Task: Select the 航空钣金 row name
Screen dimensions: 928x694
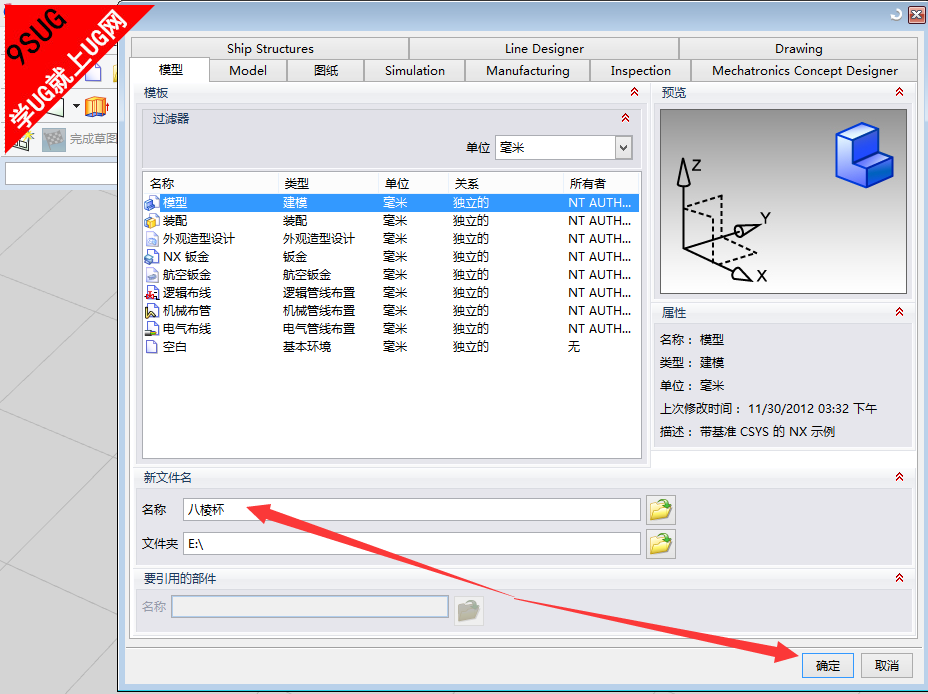Action: pyautogui.click(x=187, y=275)
